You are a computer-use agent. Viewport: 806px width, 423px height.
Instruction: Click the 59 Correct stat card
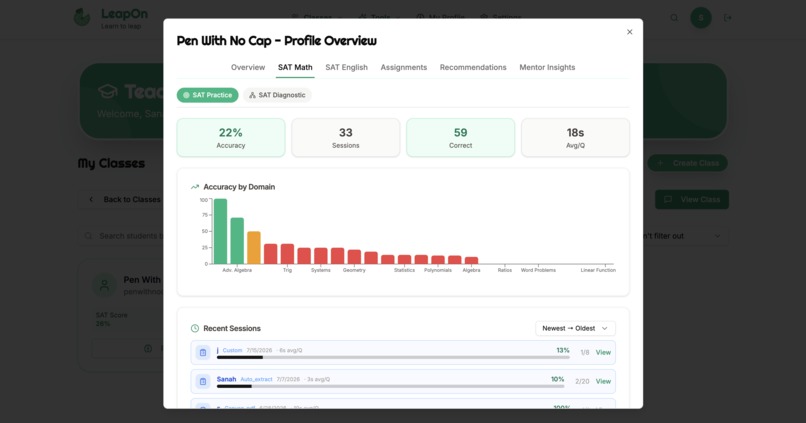click(x=461, y=138)
